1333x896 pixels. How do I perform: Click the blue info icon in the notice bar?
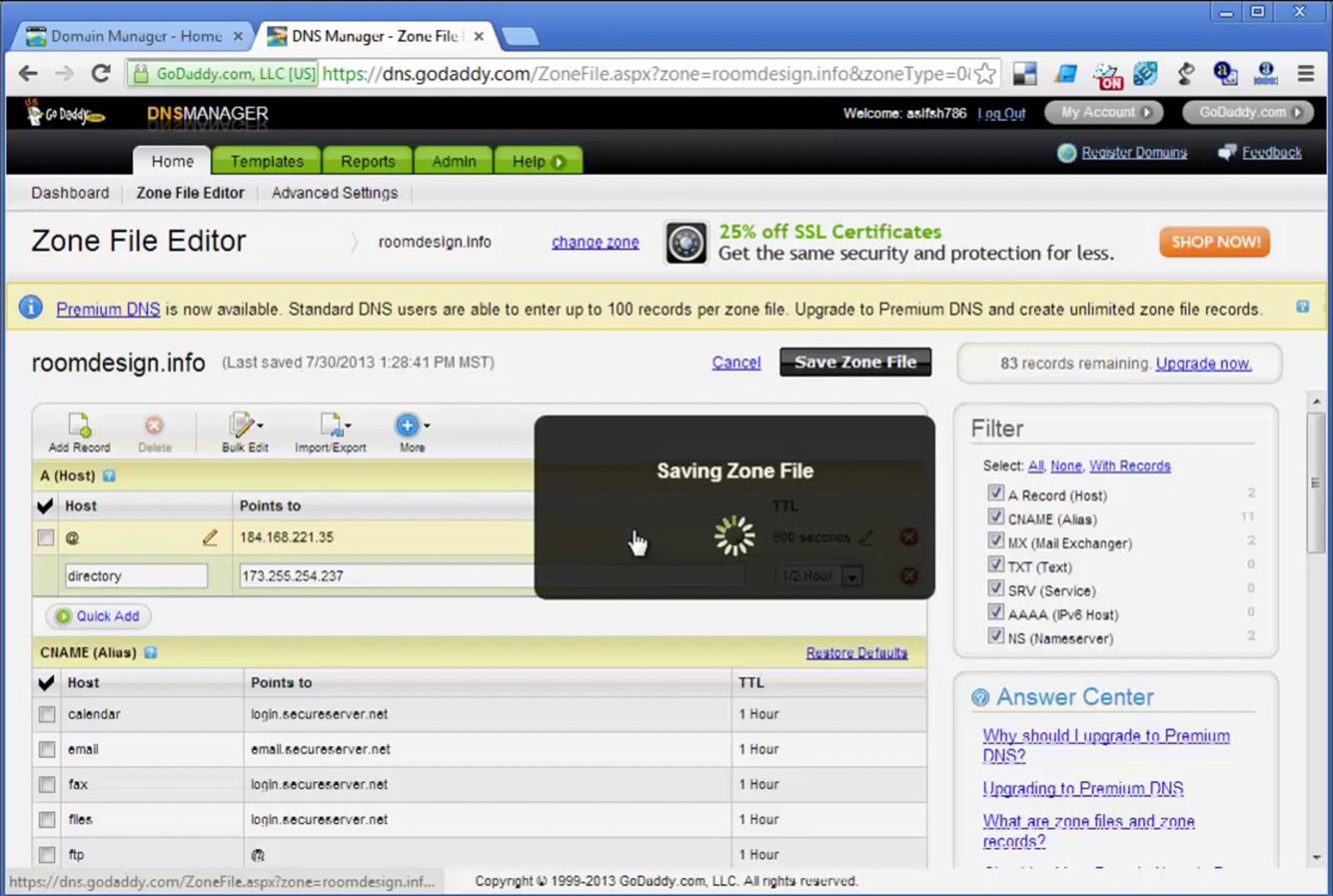31,307
